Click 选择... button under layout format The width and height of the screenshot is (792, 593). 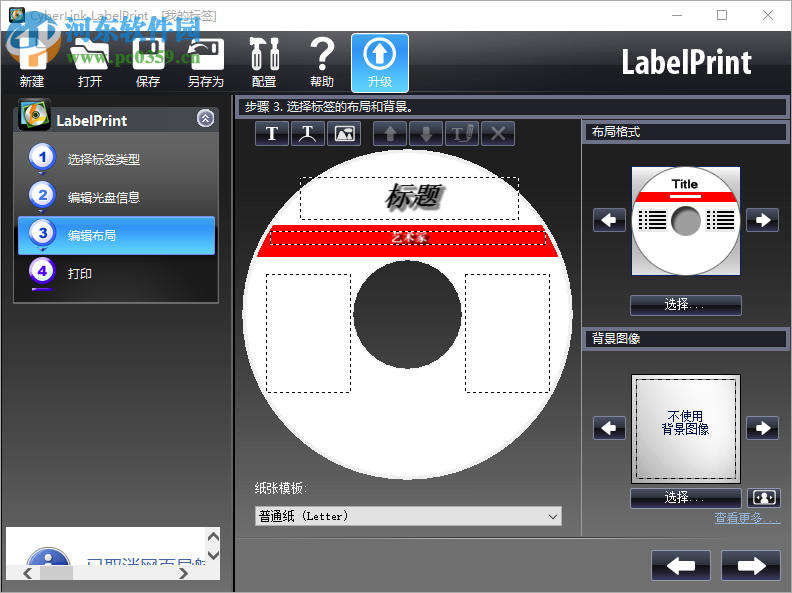click(x=685, y=305)
